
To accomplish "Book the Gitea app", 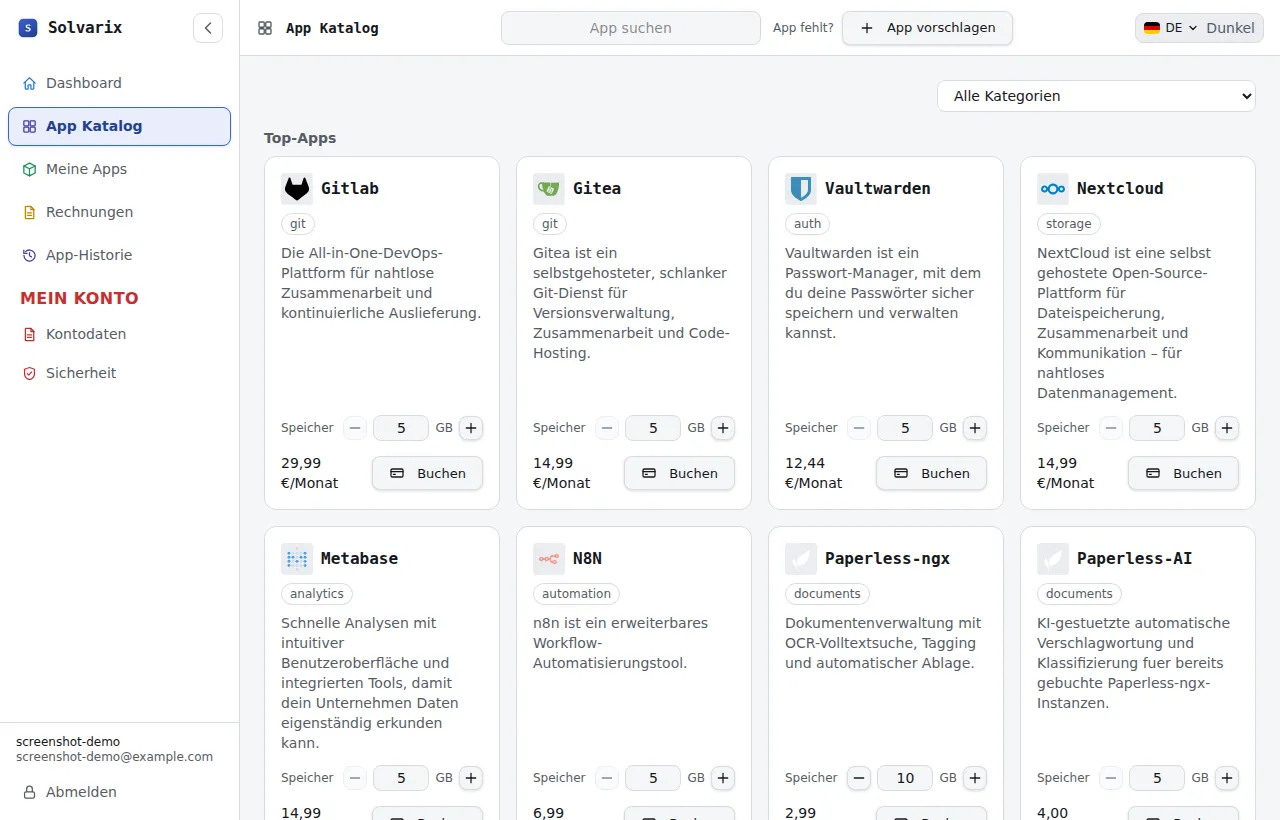I will coord(679,473).
